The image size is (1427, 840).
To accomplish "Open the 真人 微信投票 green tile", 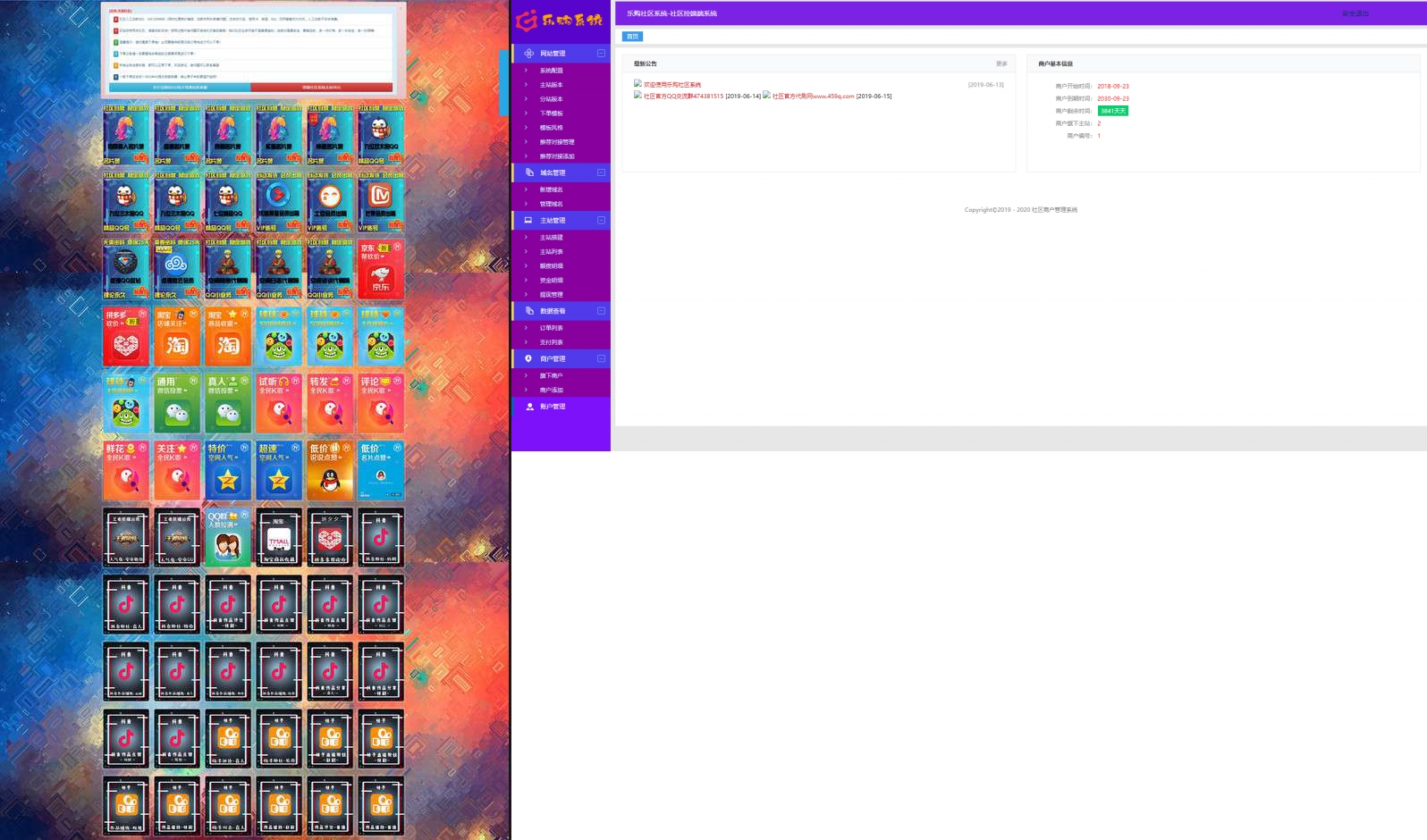I will pyautogui.click(x=228, y=403).
